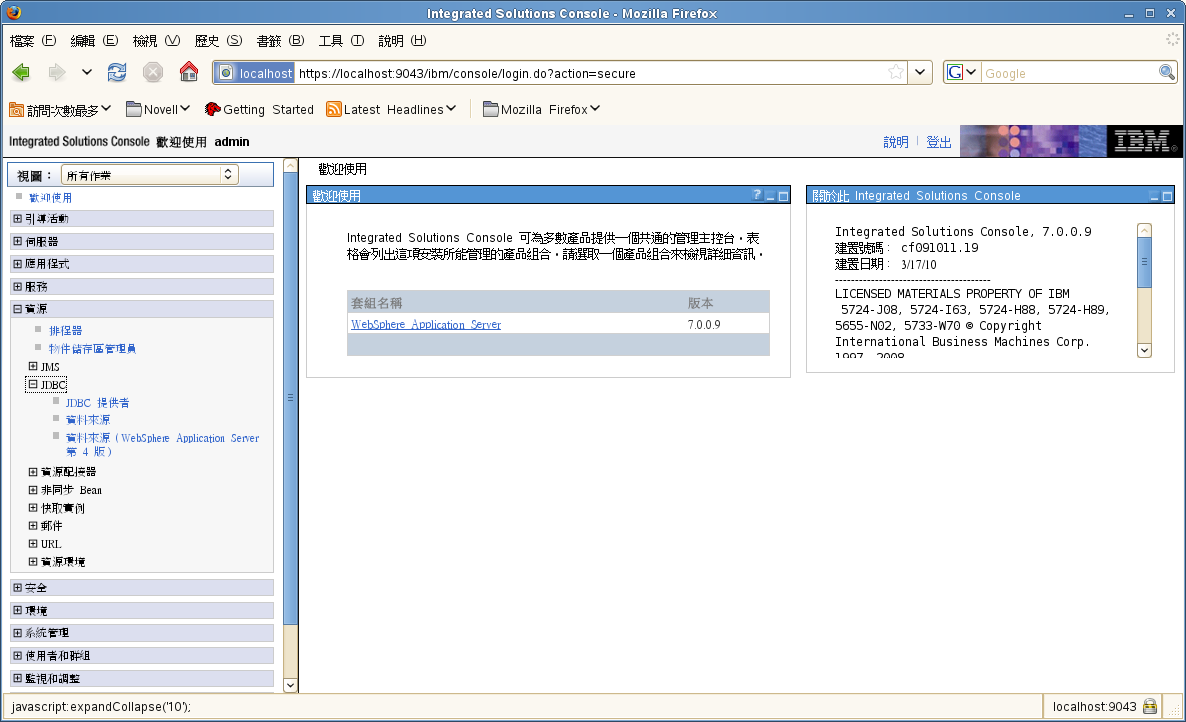
Task: Open the 書籤 (B) menu
Action: point(280,41)
